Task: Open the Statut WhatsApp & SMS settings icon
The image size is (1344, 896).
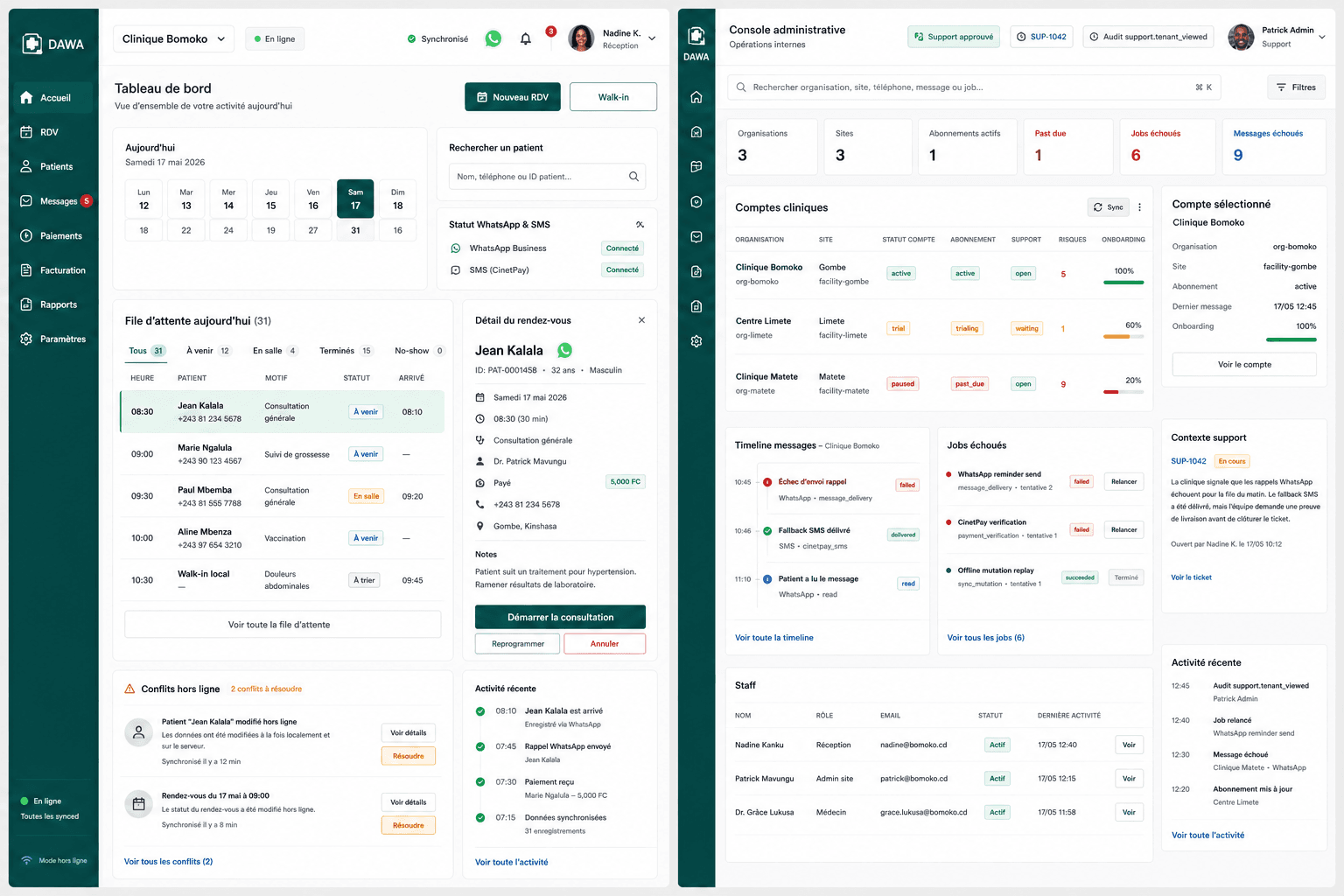Action: [640, 225]
